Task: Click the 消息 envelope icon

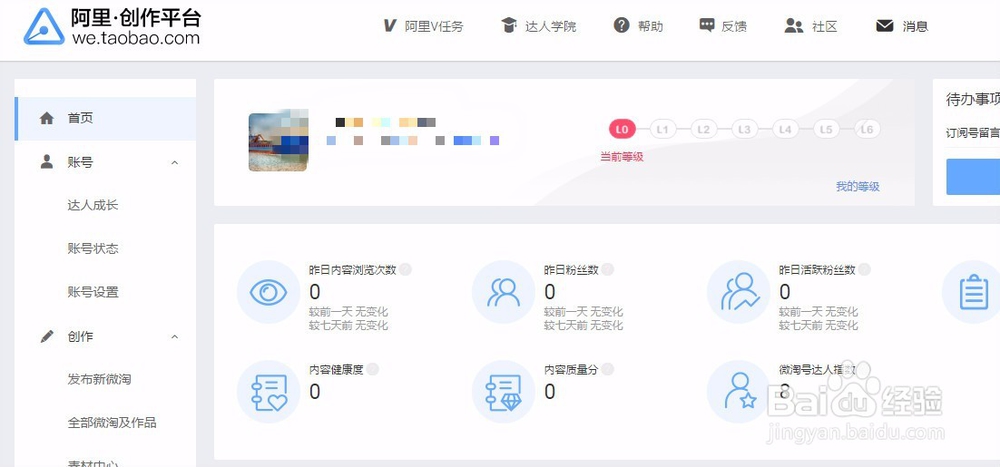Action: coord(885,26)
